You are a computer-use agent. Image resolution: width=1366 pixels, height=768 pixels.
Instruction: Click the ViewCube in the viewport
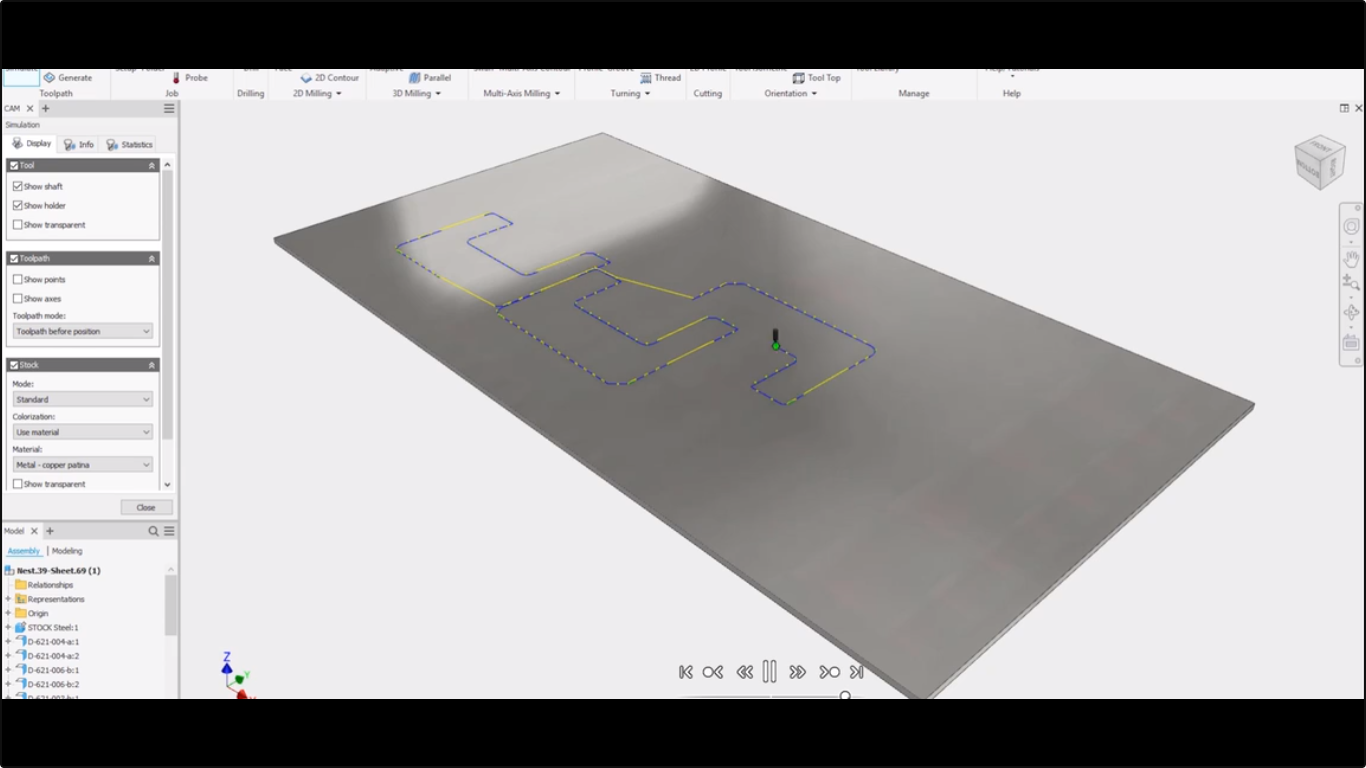[x=1319, y=161]
